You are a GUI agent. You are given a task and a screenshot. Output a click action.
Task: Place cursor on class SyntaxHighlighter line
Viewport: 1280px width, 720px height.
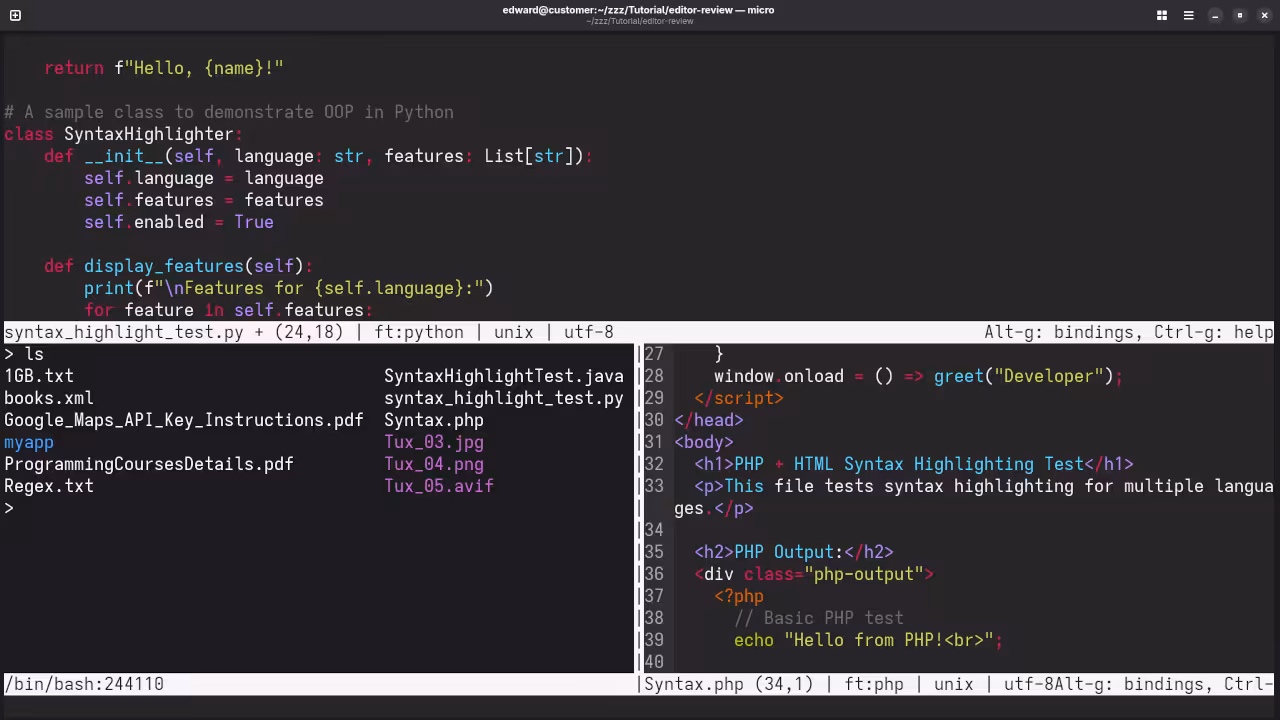(148, 134)
